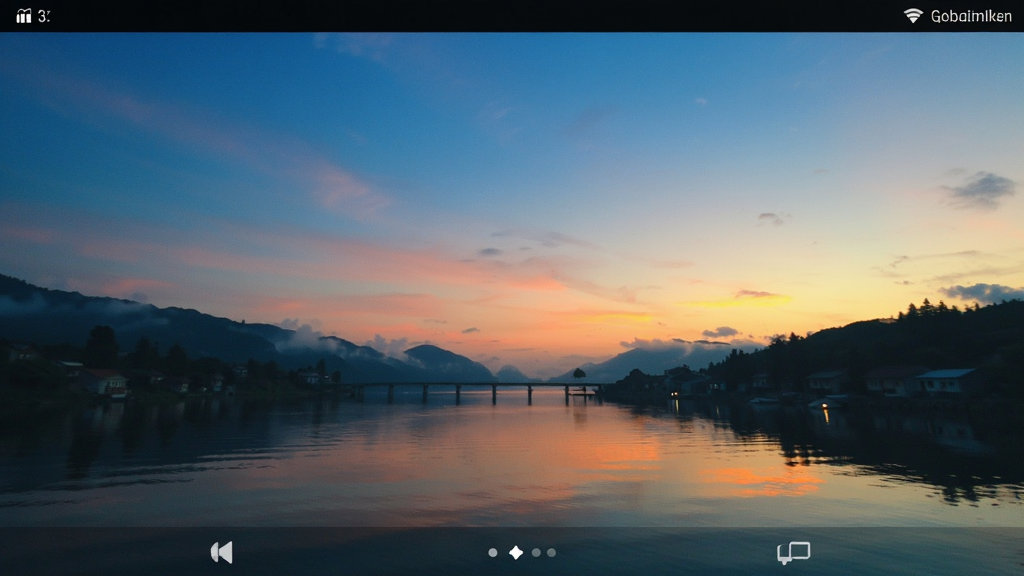Switch to the last page indicator dot
Image resolution: width=1024 pixels, height=576 pixels.
coord(551,552)
